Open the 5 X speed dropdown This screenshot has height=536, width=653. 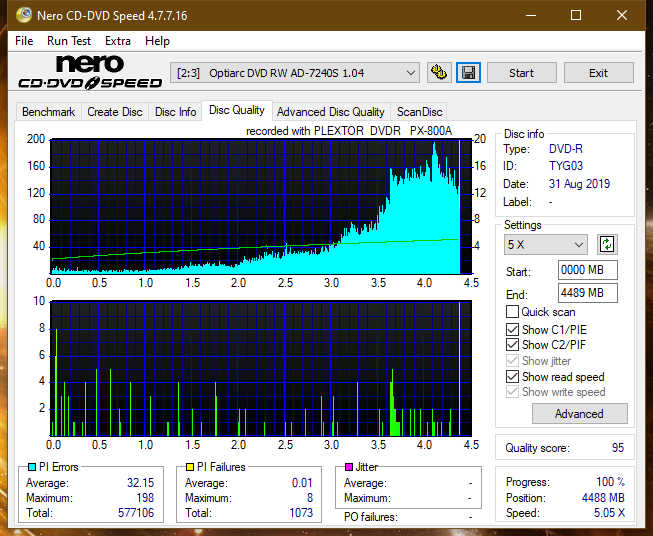tap(546, 244)
